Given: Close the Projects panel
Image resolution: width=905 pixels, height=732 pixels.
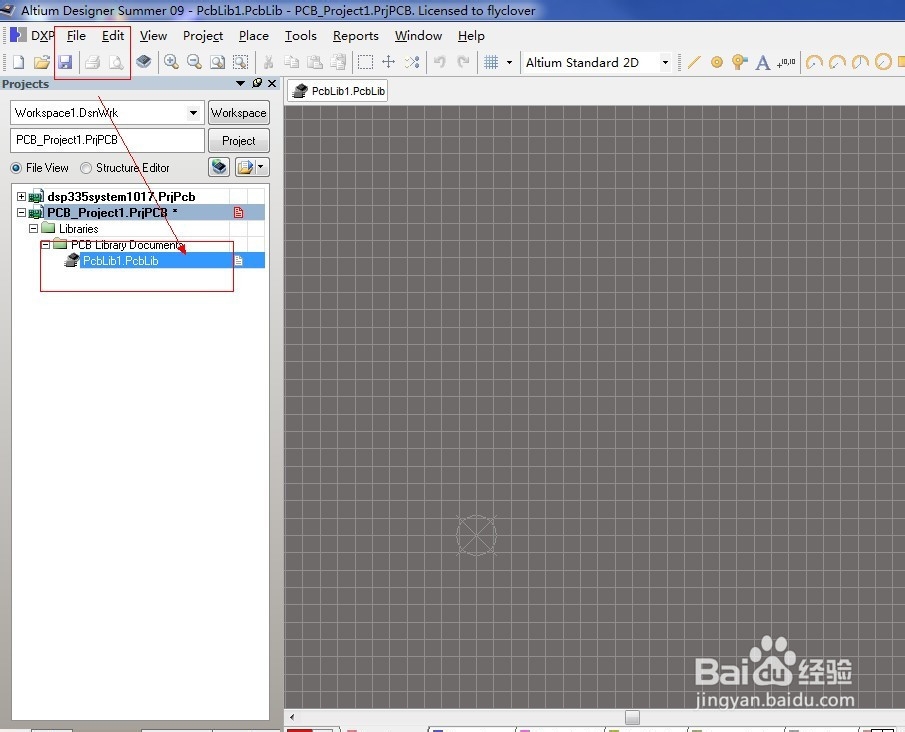Looking at the screenshot, I should (272, 83).
